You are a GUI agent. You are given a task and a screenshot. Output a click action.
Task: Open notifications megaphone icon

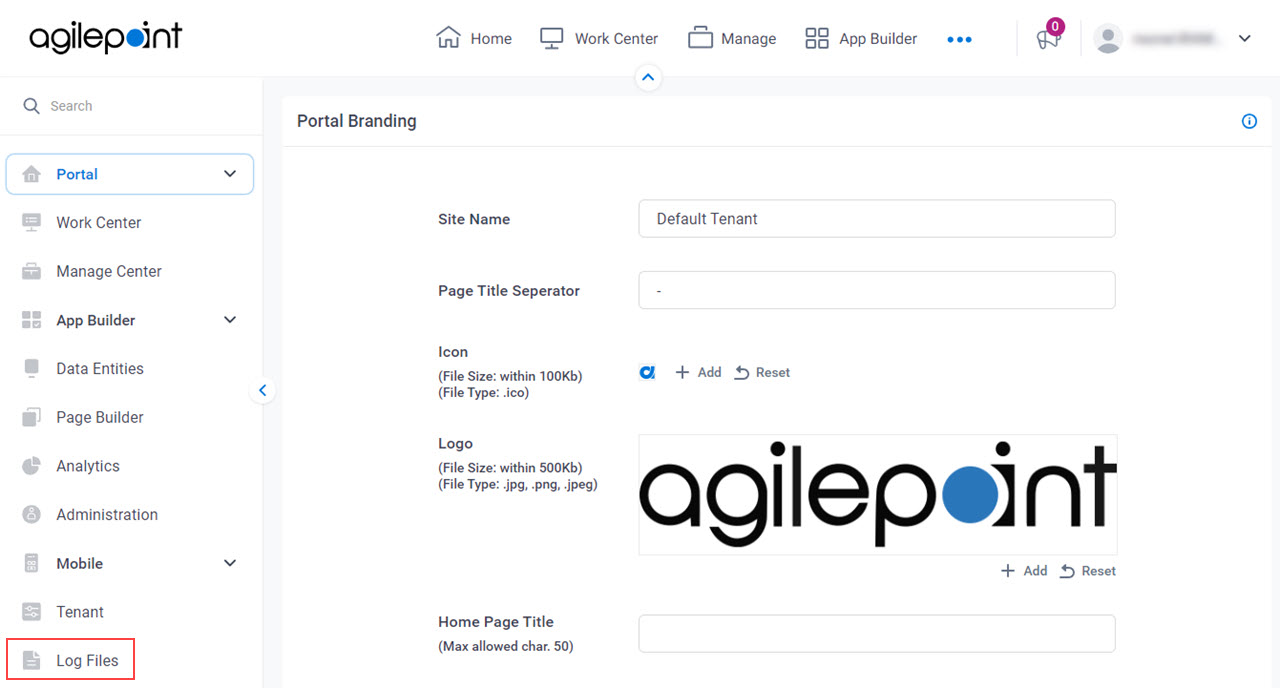pos(1047,40)
